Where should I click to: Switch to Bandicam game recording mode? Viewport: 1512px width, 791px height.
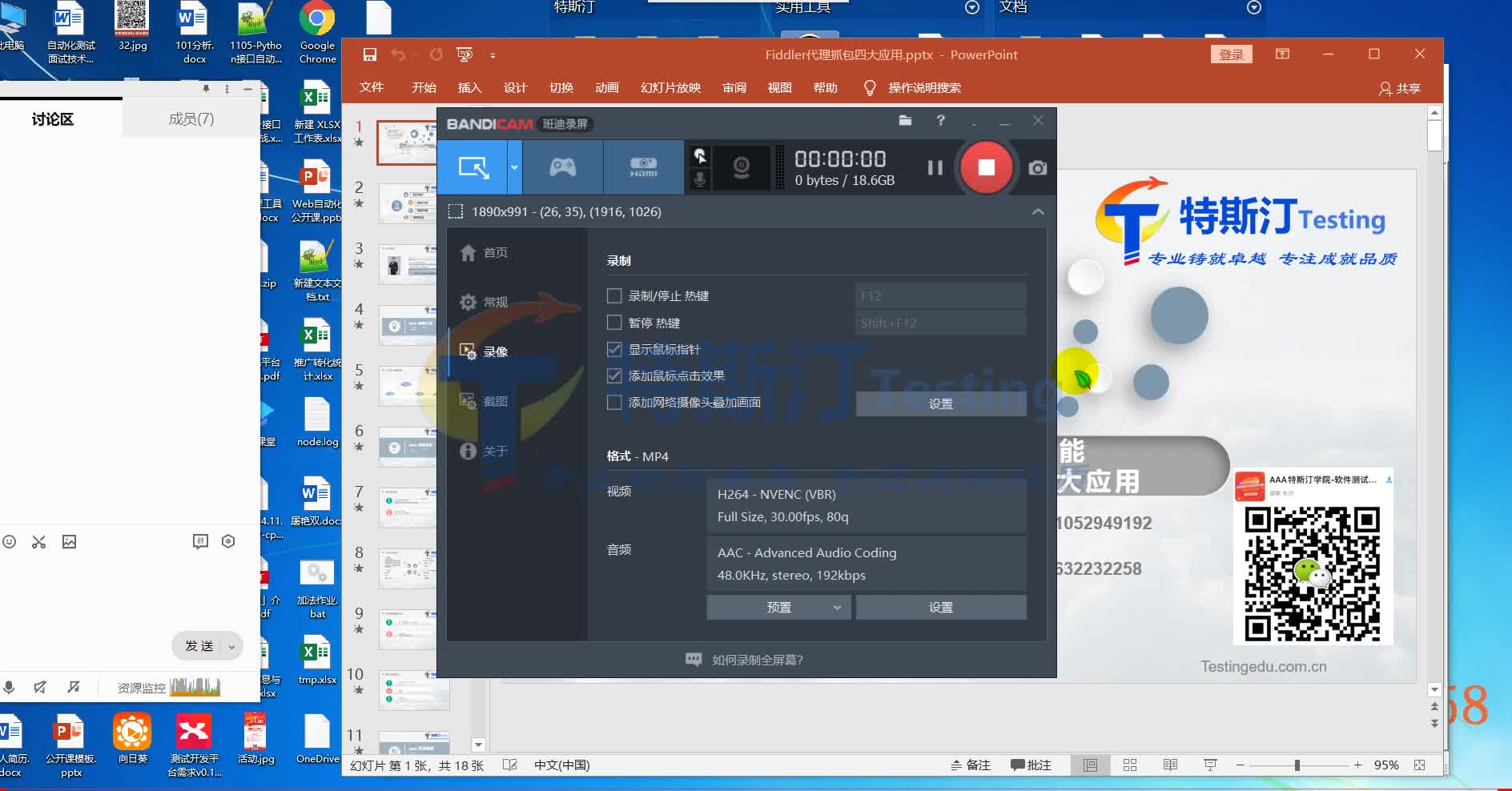click(x=562, y=167)
